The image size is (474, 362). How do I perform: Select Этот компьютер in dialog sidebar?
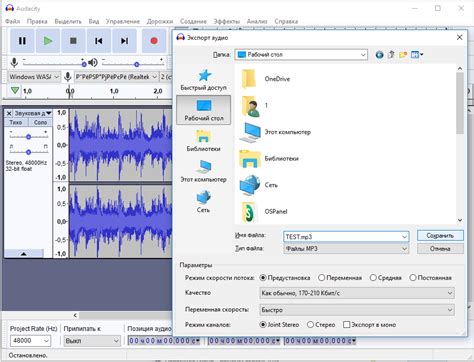(x=203, y=171)
